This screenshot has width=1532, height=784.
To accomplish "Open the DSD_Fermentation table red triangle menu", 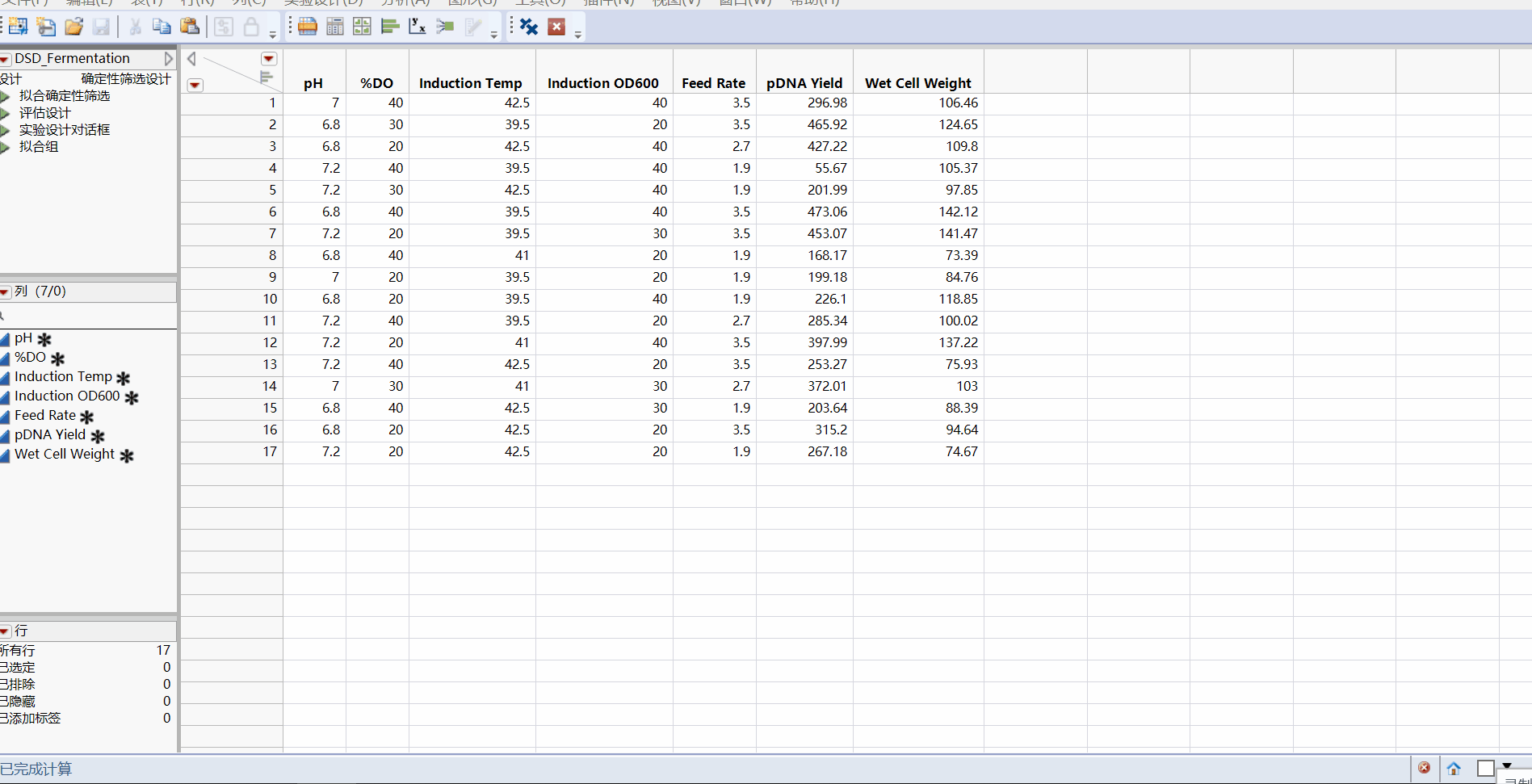I will click(5, 59).
